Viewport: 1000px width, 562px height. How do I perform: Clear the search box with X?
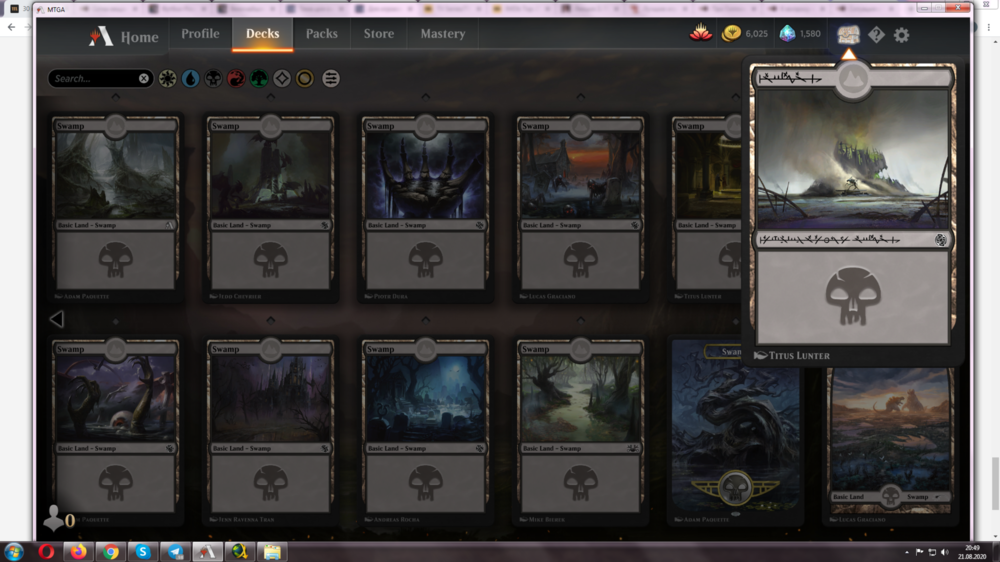point(144,78)
